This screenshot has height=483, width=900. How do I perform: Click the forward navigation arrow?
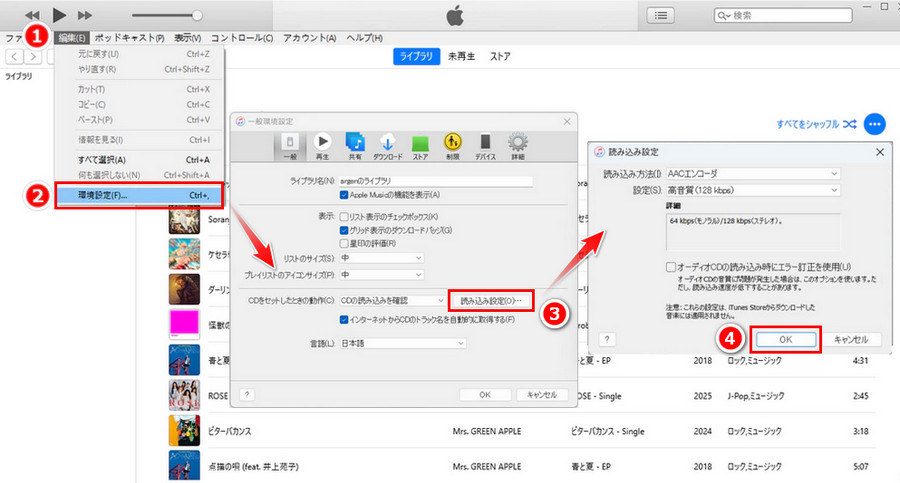click(33, 56)
